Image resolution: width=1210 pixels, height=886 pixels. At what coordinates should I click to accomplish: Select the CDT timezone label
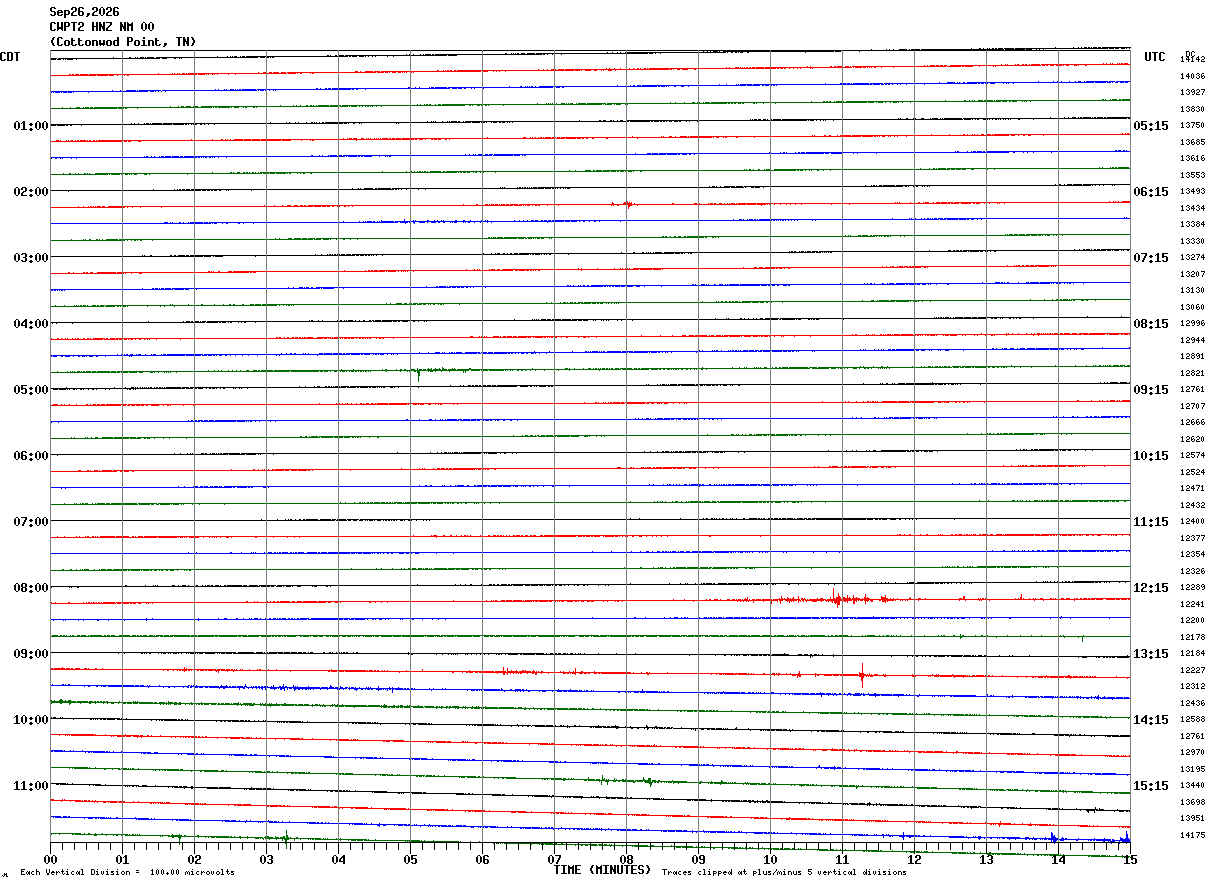click(x=10, y=57)
